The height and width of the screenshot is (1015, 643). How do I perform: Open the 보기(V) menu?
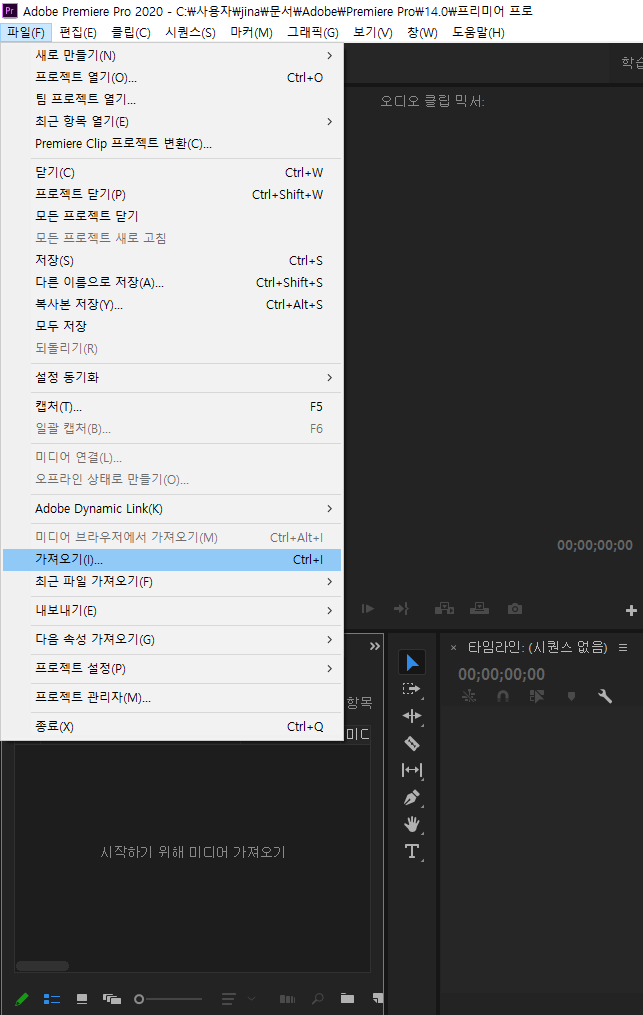(373, 32)
